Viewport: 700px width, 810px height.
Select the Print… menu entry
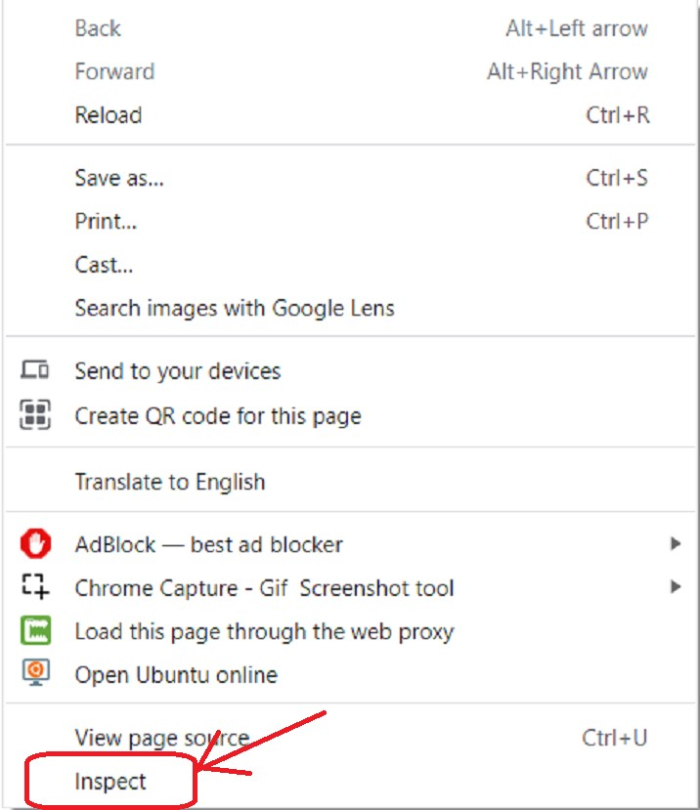pos(105,221)
